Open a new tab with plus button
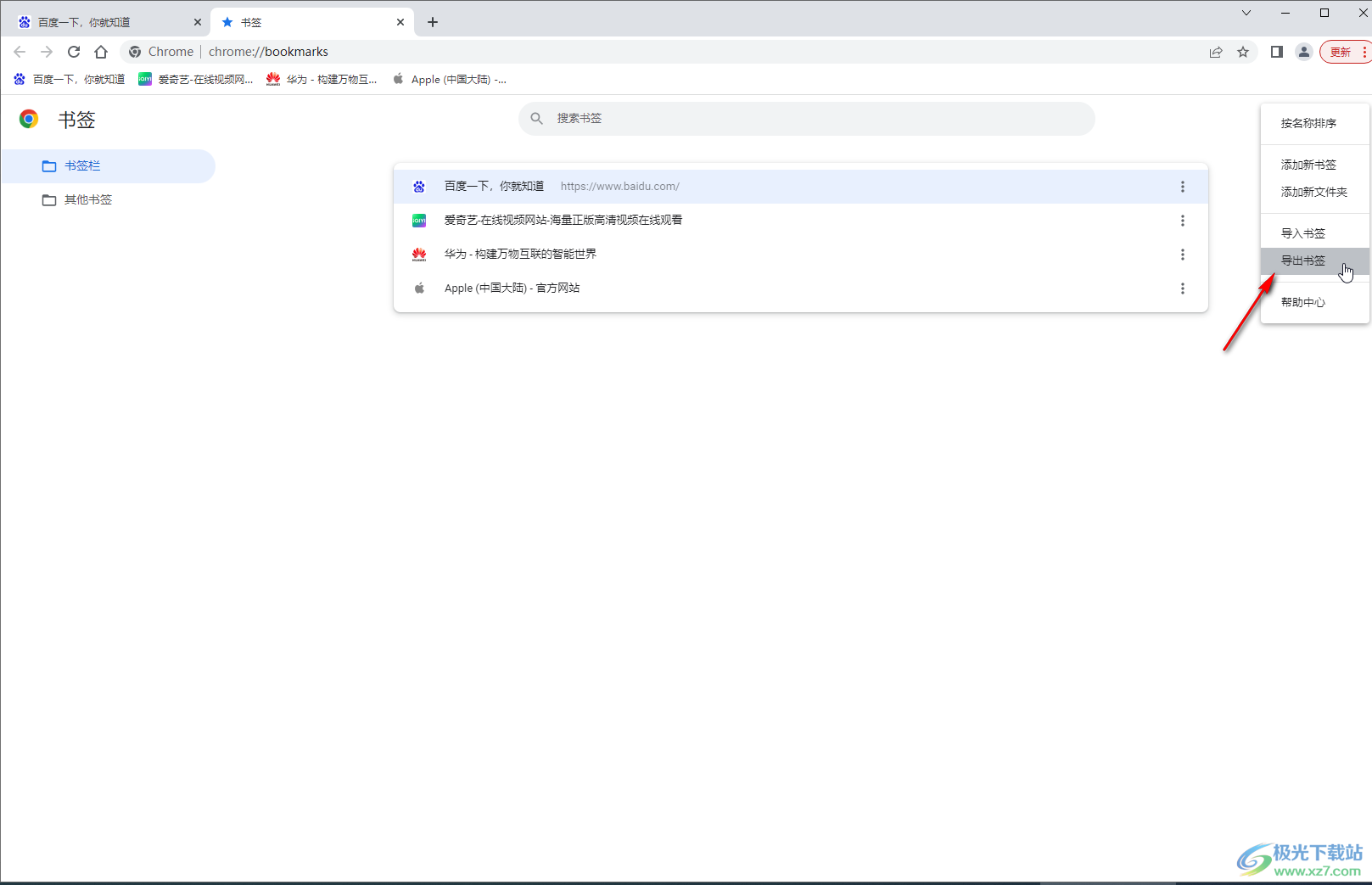Image resolution: width=1372 pixels, height=885 pixels. (x=433, y=22)
